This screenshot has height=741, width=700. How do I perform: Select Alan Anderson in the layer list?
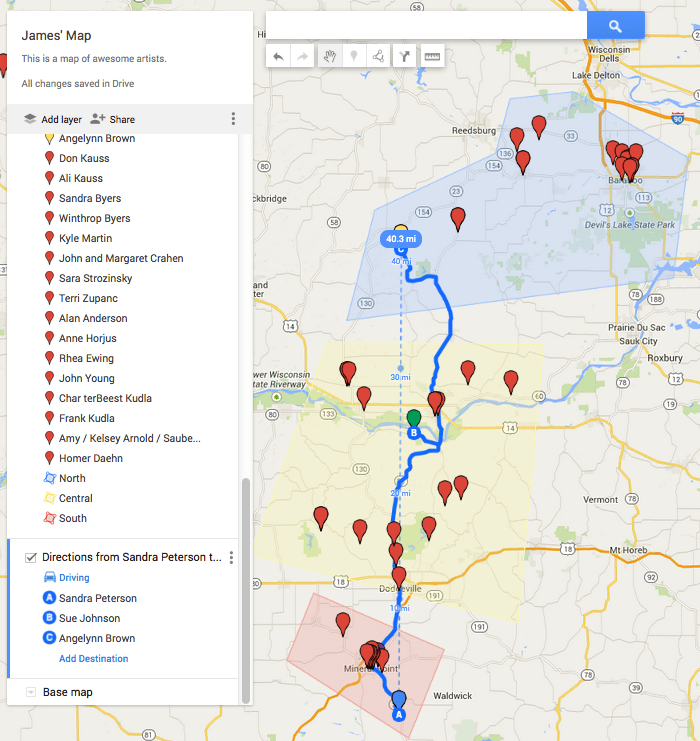pyautogui.click(x=93, y=318)
